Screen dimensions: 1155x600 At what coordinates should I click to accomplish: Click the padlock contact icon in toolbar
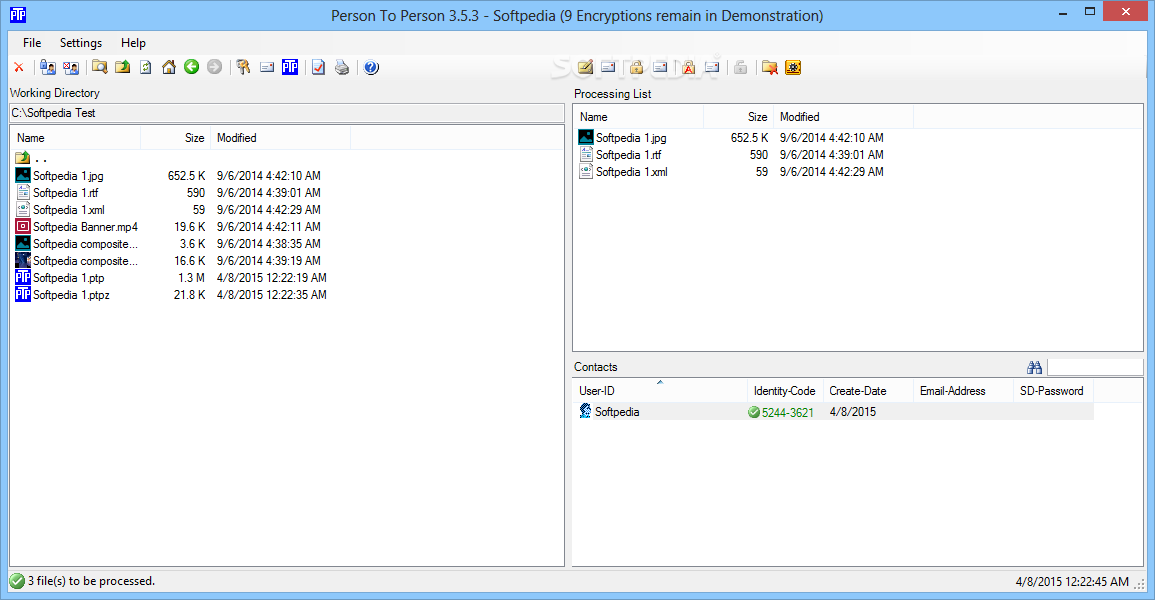tap(48, 68)
